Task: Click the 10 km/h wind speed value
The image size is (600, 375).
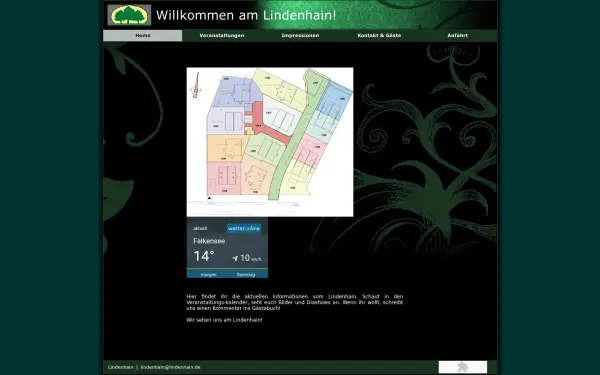Action: [251, 258]
